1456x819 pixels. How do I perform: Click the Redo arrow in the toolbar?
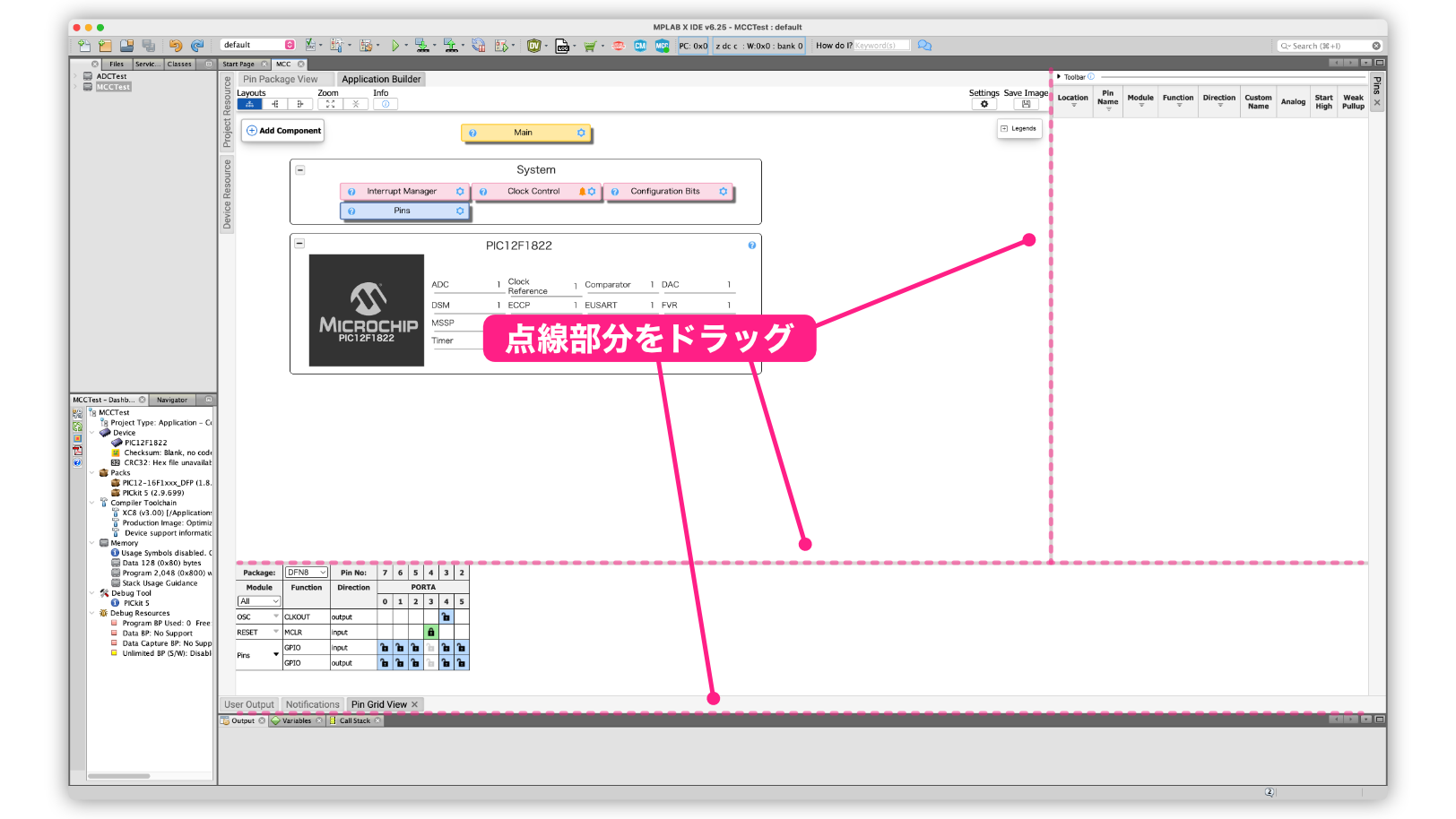[196, 46]
